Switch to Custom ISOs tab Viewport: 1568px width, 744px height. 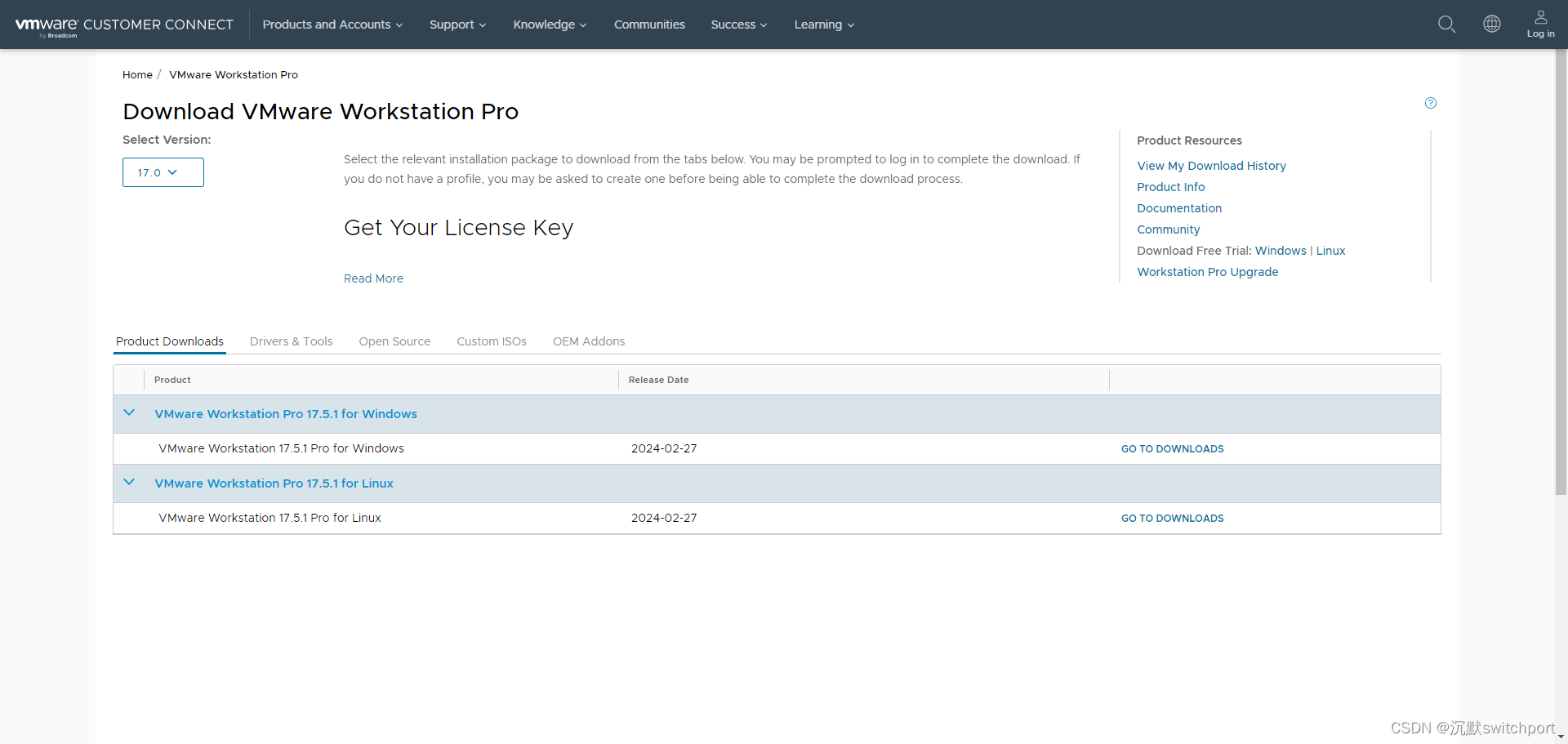[x=492, y=341]
